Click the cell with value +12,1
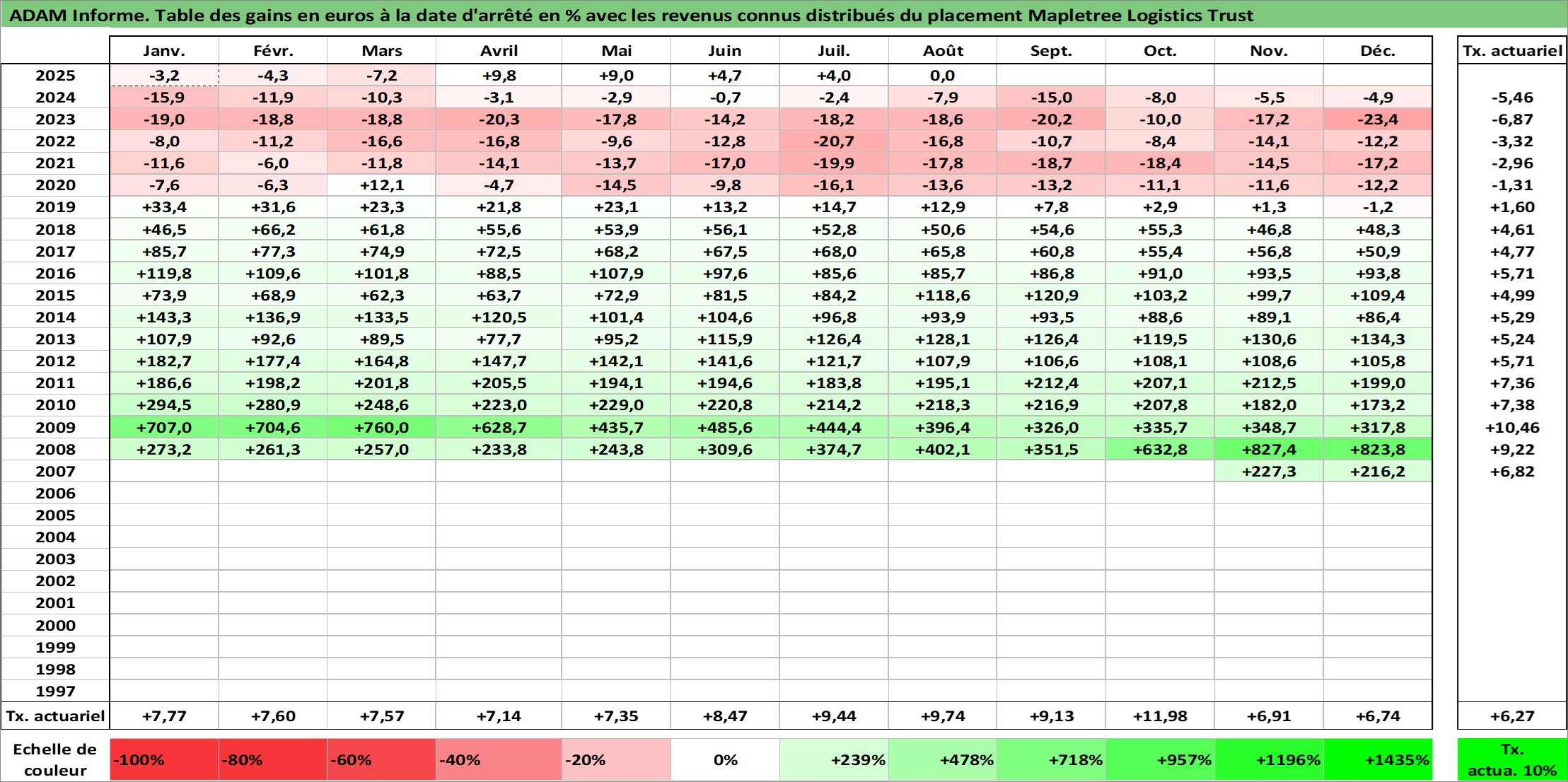 click(382, 185)
